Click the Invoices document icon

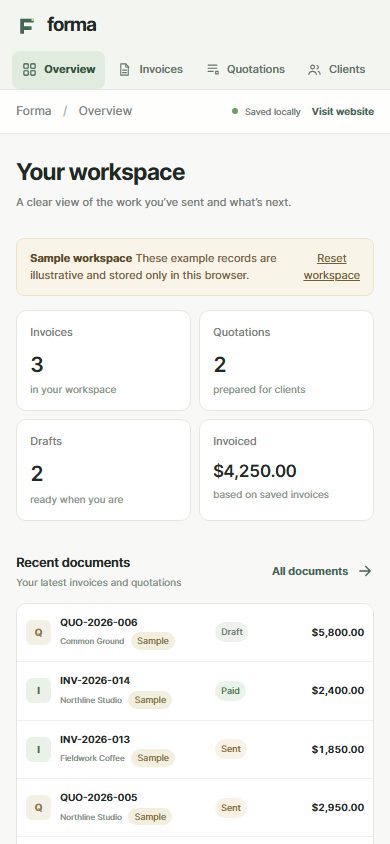click(124, 69)
